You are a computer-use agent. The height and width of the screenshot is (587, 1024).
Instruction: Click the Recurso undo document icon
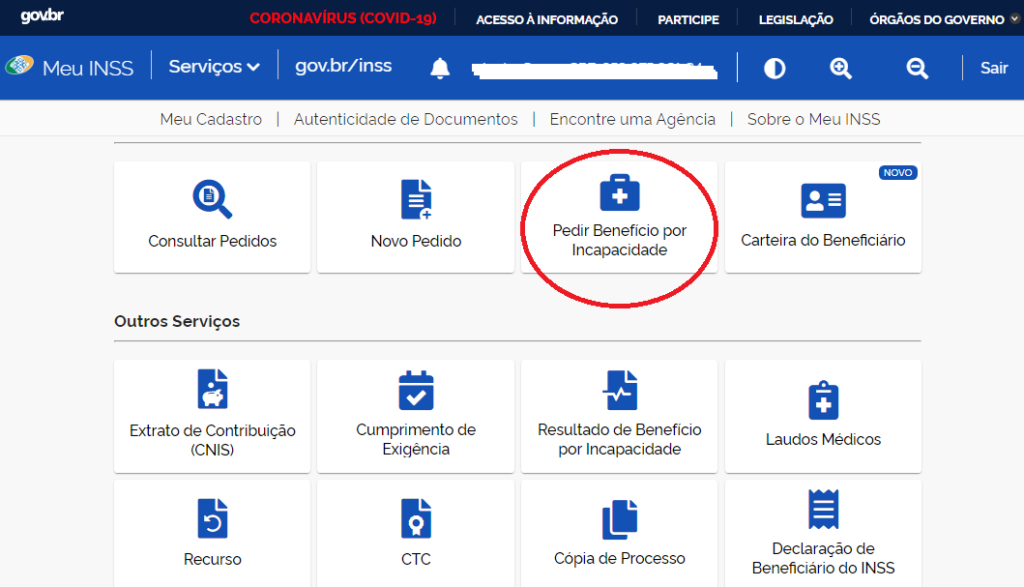tap(212, 518)
